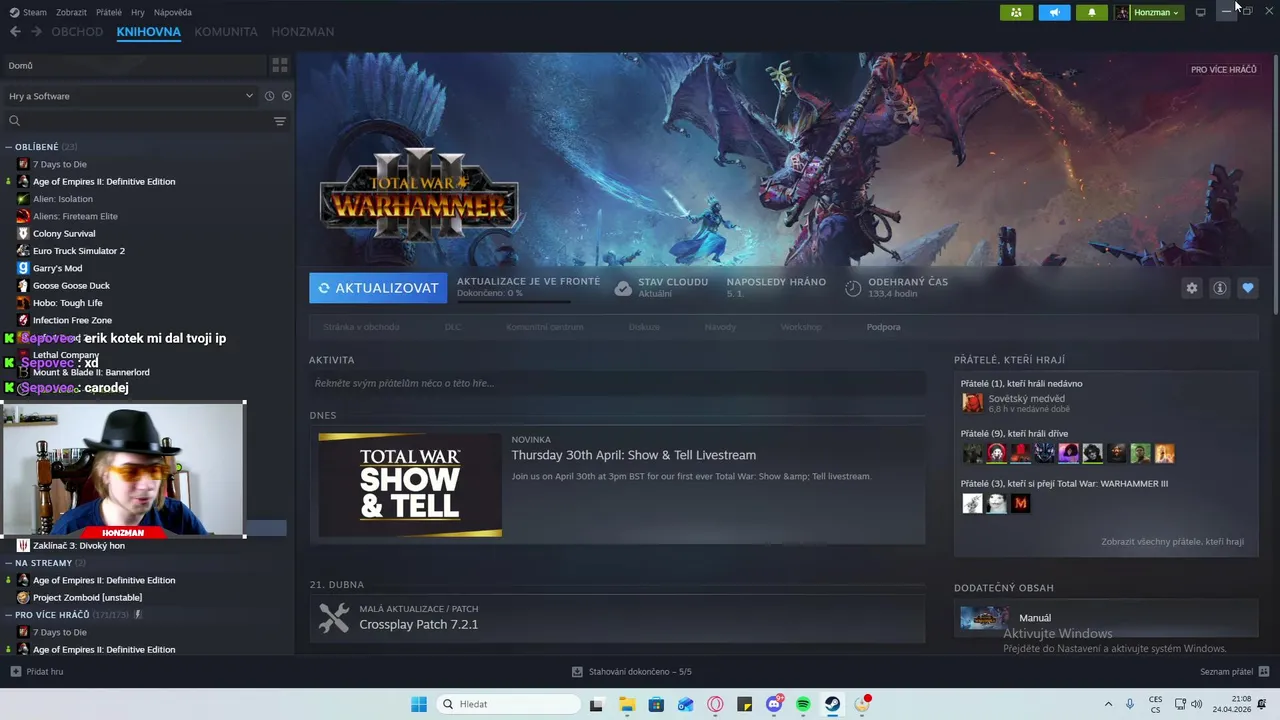This screenshot has height=720, width=1280.
Task: Toggle ready-to-play filter icon
Action: point(286,96)
